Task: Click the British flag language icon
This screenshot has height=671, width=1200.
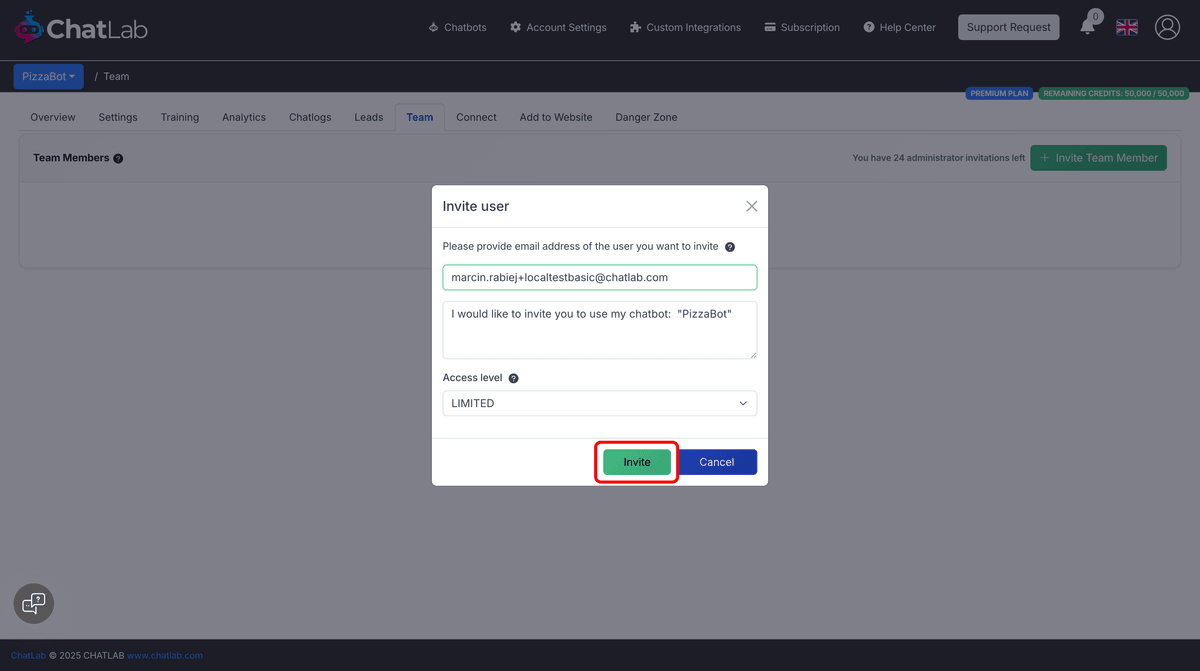Action: (x=1126, y=27)
